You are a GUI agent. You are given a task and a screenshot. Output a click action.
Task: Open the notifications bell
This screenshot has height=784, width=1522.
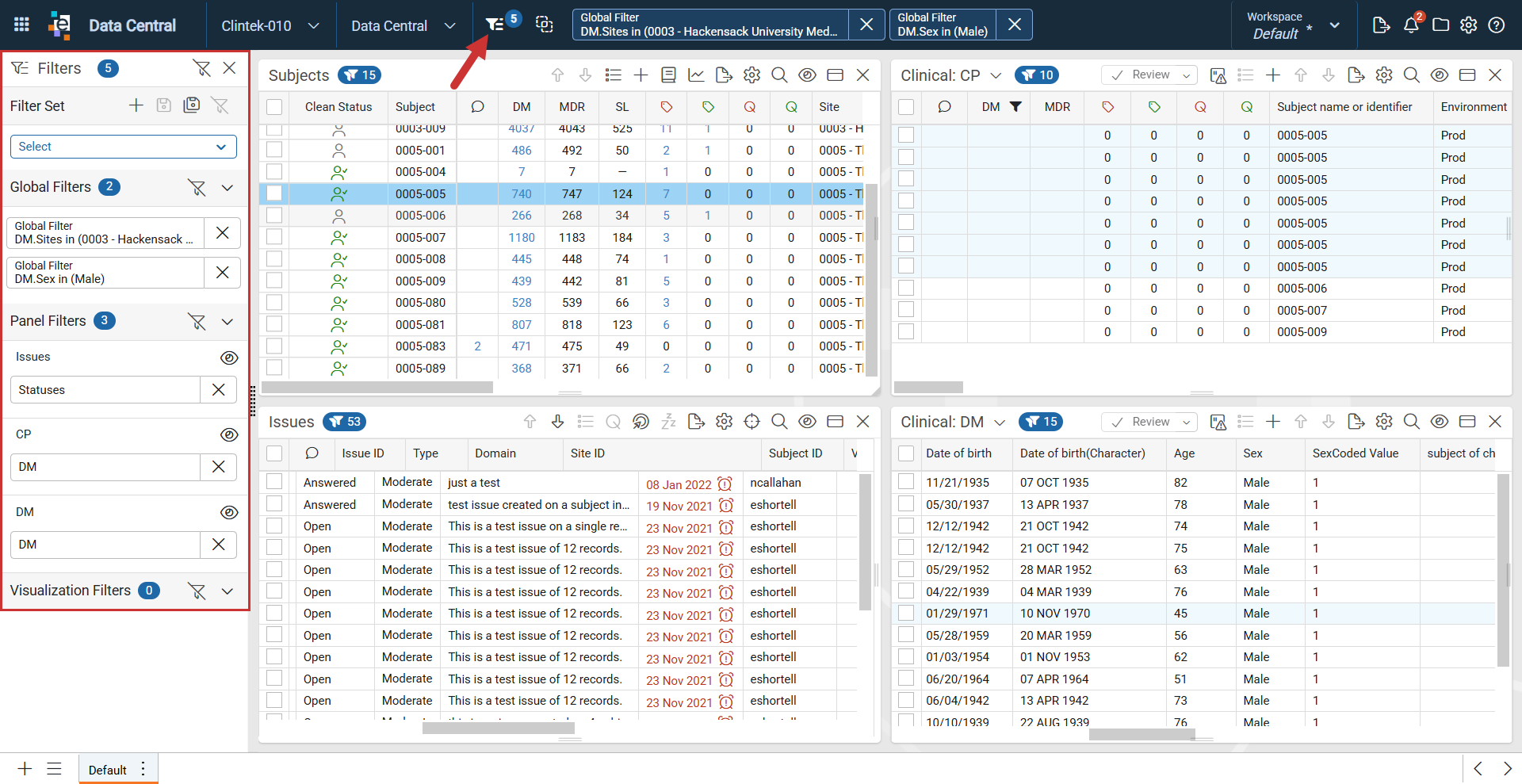click(x=1411, y=25)
